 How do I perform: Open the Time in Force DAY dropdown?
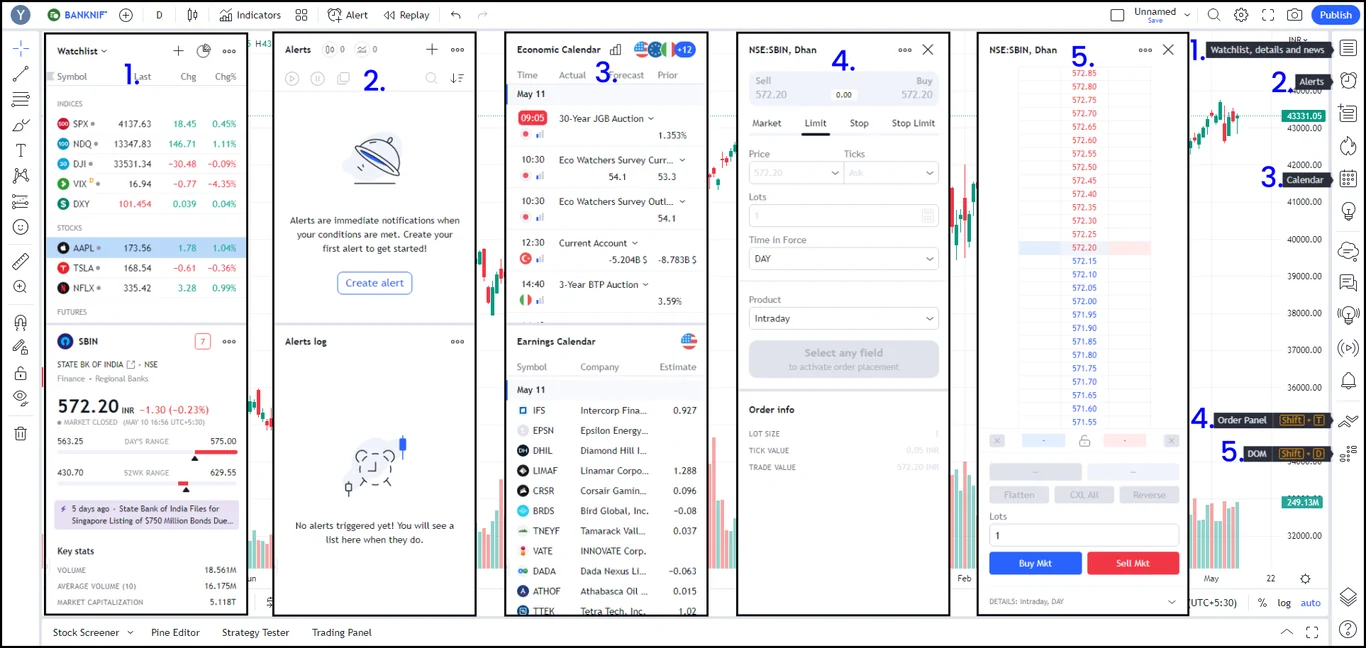pyautogui.click(x=844, y=259)
